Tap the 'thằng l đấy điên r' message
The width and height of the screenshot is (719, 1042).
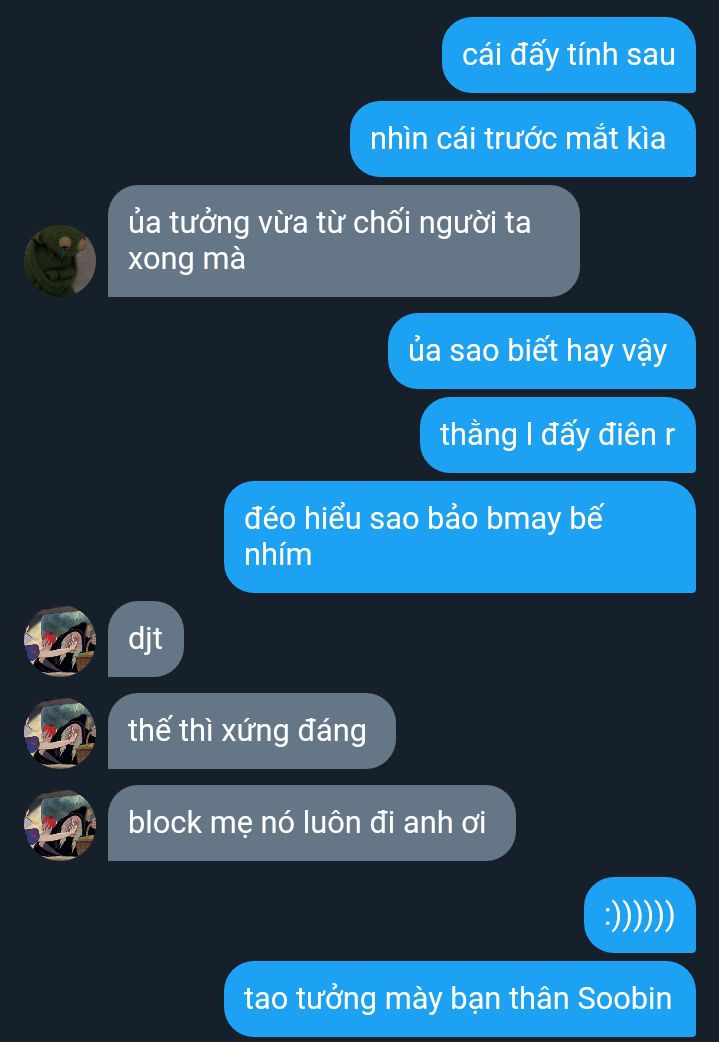(558, 435)
